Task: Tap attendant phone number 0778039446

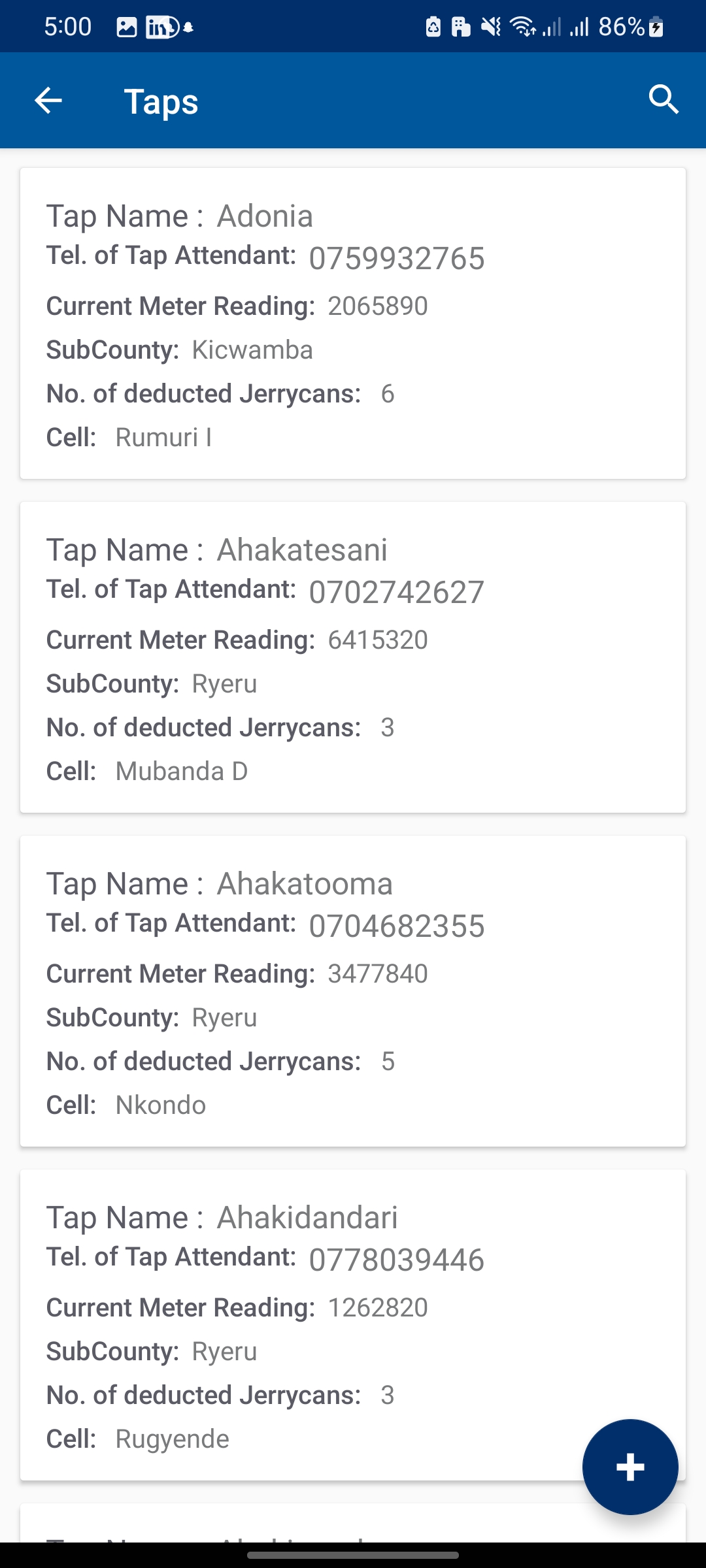Action: pyautogui.click(x=397, y=1260)
